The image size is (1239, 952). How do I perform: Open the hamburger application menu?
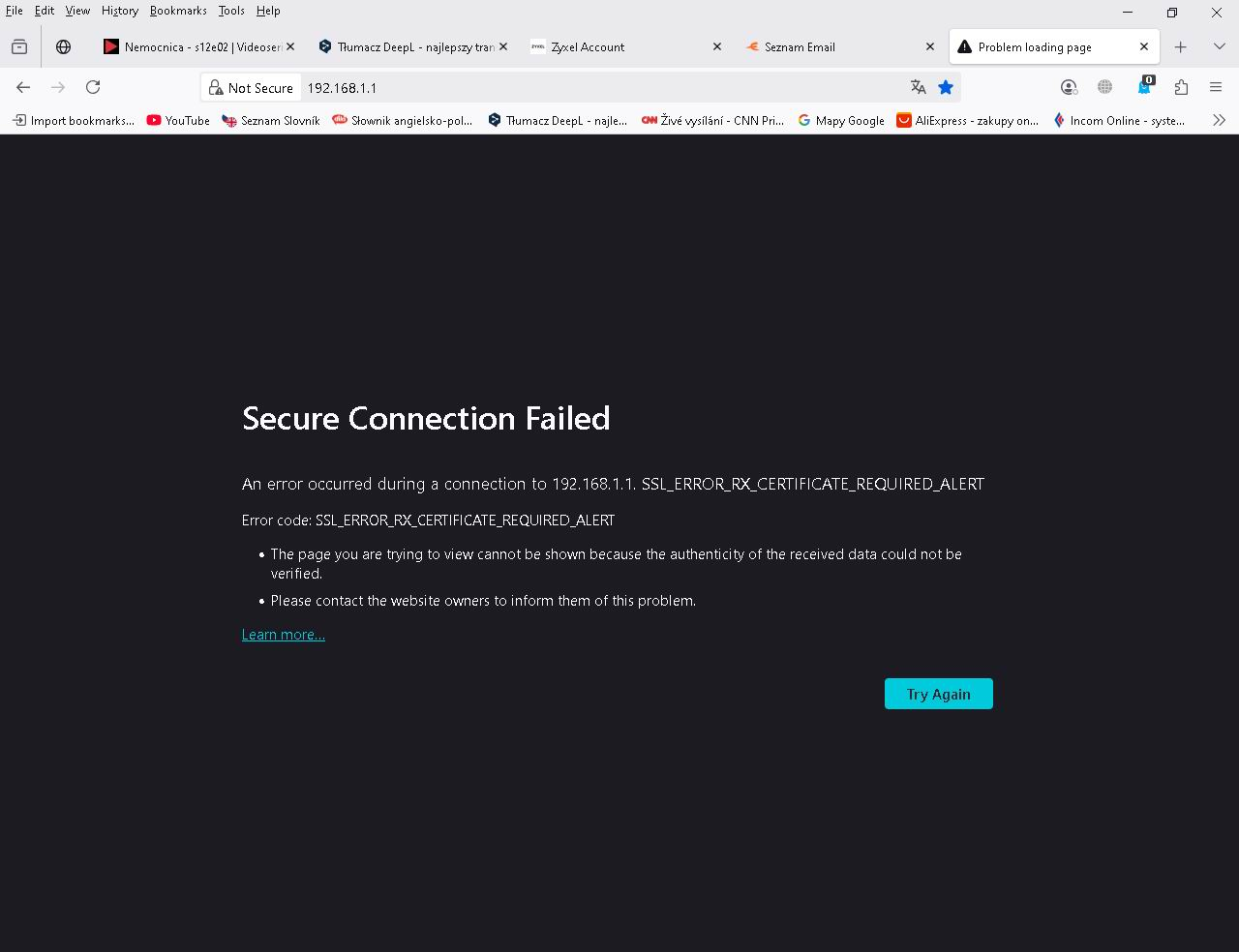[1216, 87]
